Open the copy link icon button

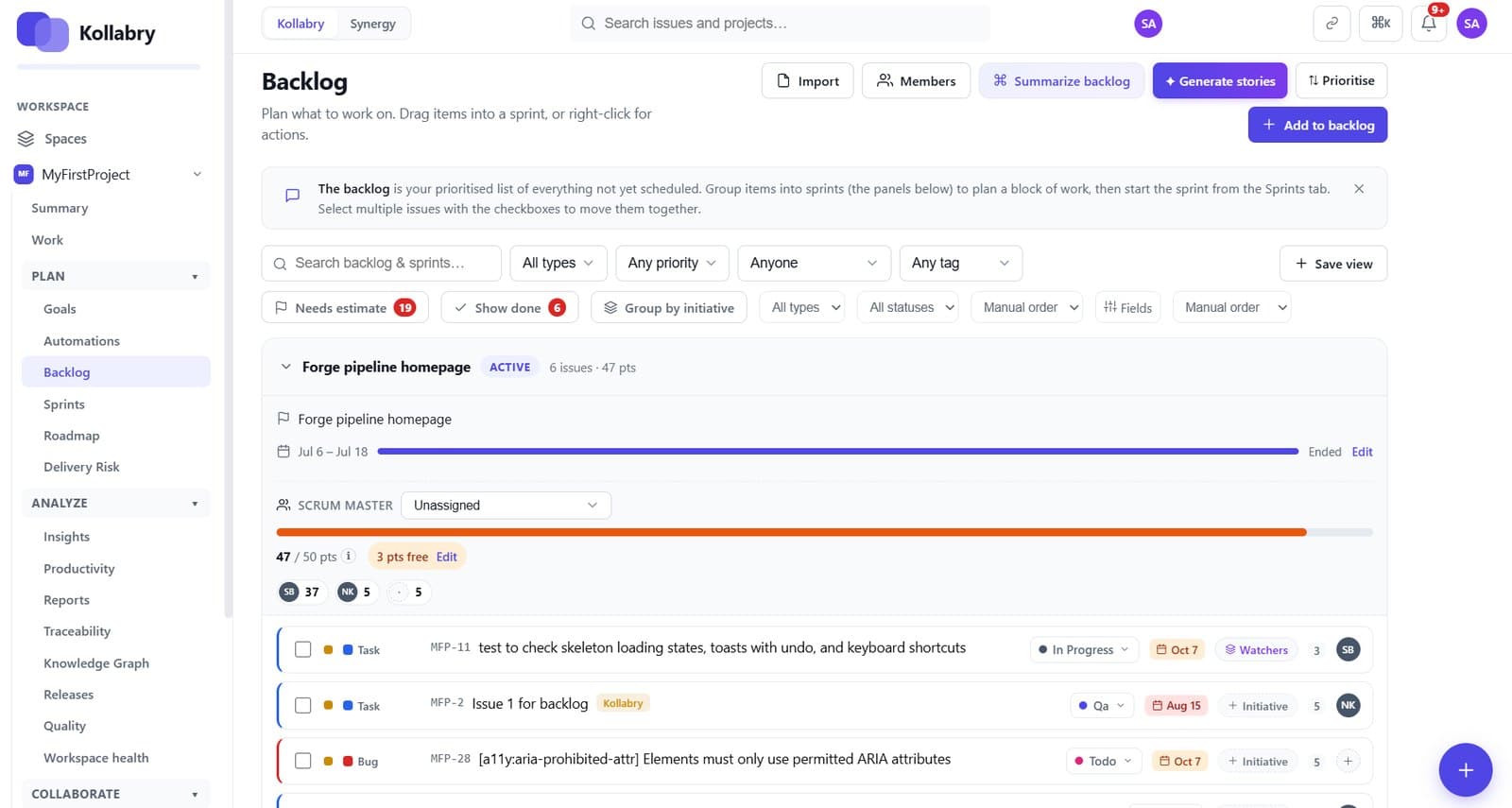(x=1332, y=24)
